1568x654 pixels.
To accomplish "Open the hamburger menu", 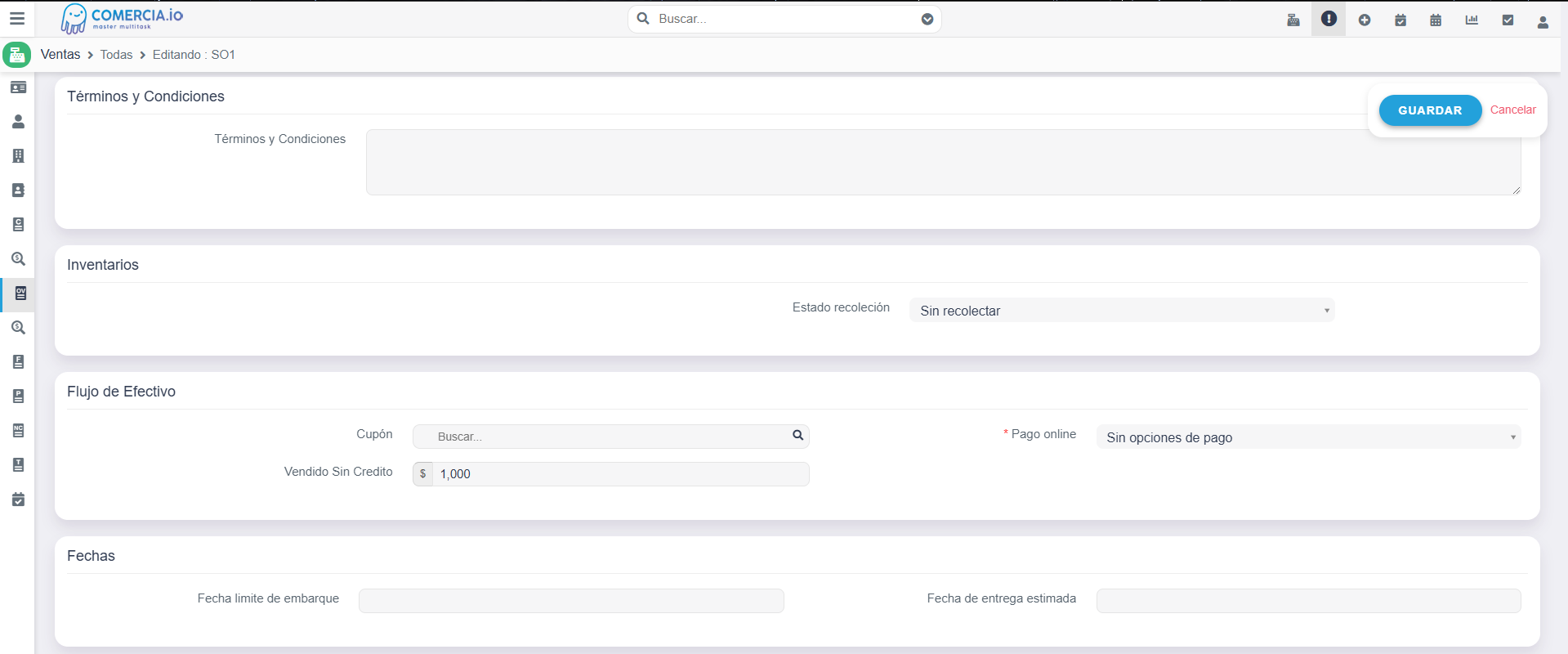I will coord(17,18).
